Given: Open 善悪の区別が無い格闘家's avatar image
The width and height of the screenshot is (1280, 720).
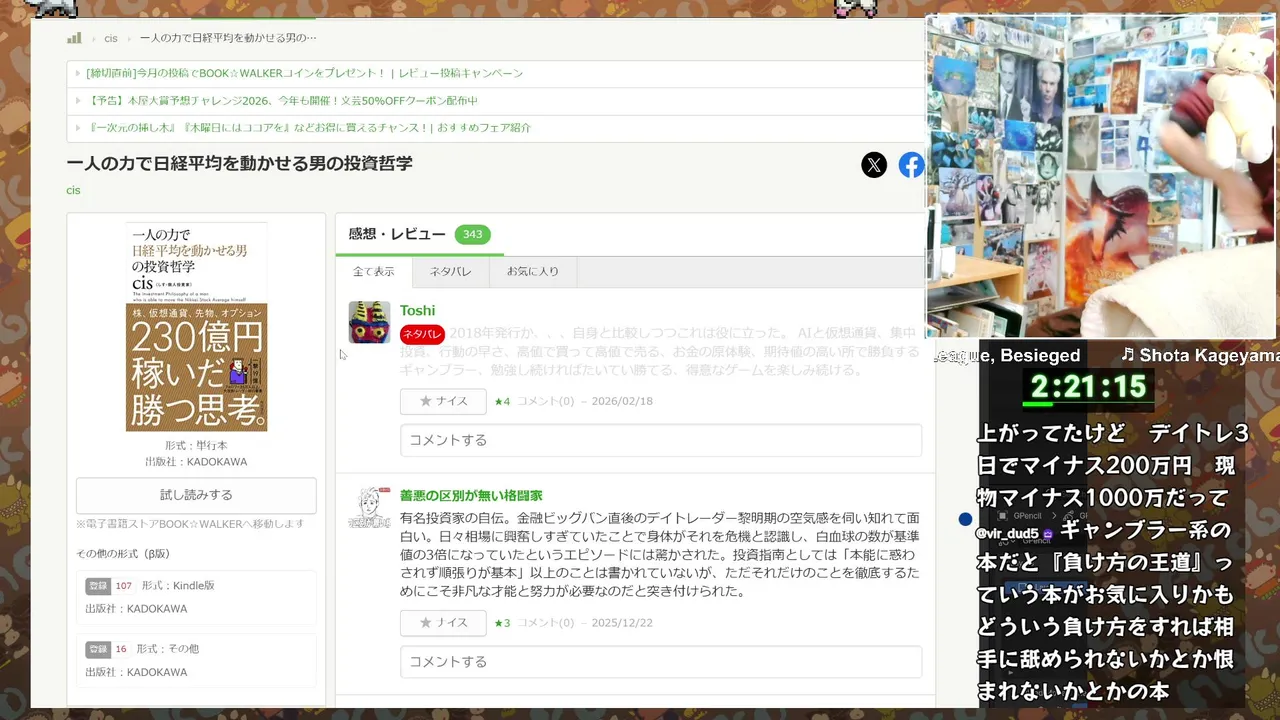Looking at the screenshot, I should 369,508.
